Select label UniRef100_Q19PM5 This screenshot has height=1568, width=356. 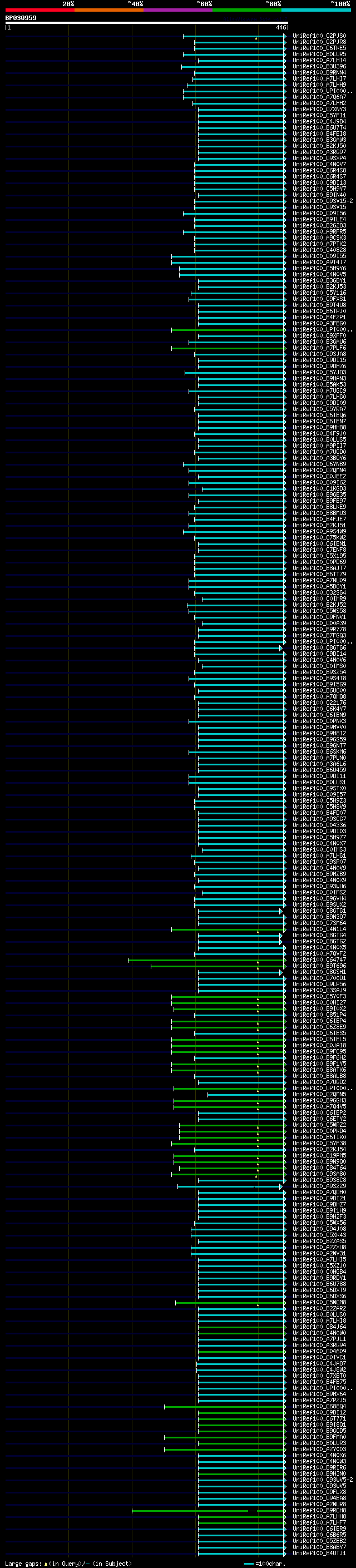(x=319, y=1156)
